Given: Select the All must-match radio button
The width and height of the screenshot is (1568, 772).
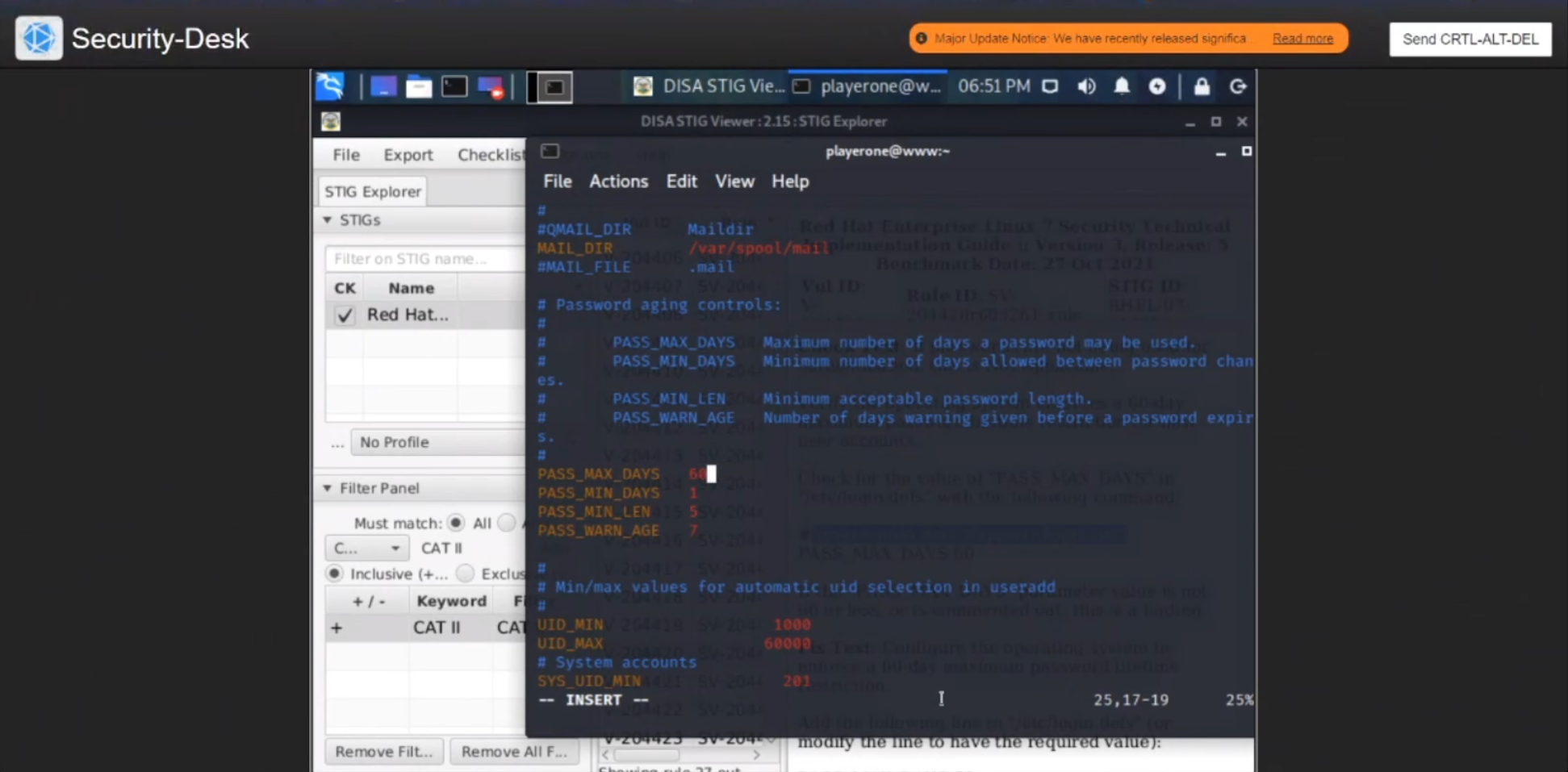Looking at the screenshot, I should click(456, 523).
